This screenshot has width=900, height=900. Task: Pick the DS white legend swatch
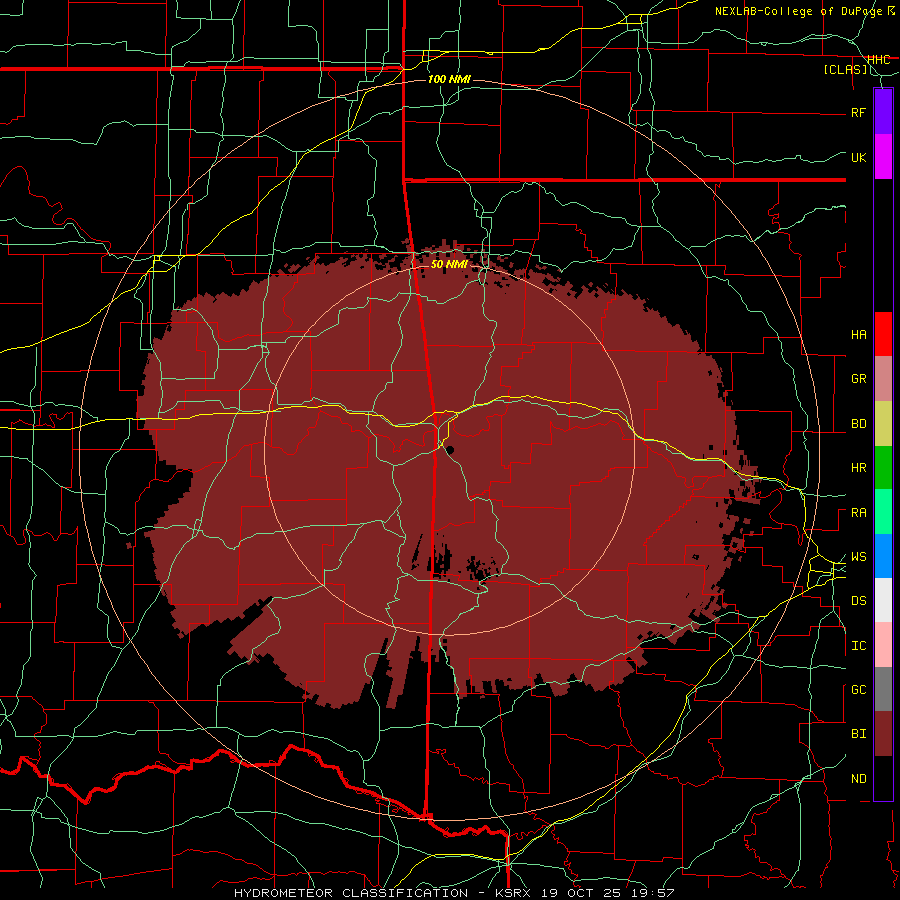(883, 600)
